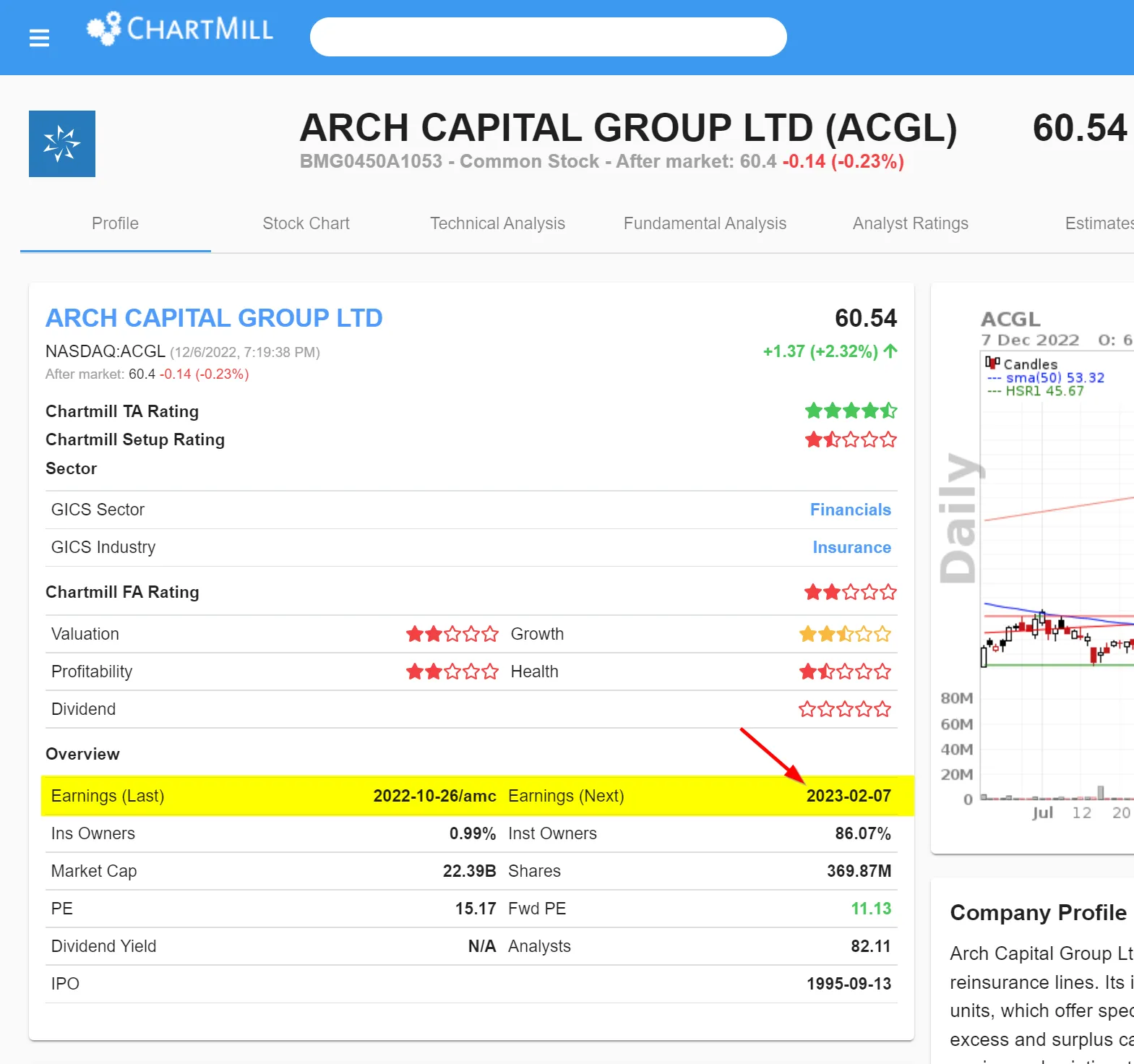The image size is (1134, 1064).
Task: Click the Company Profile heading
Action: pos(1038,913)
